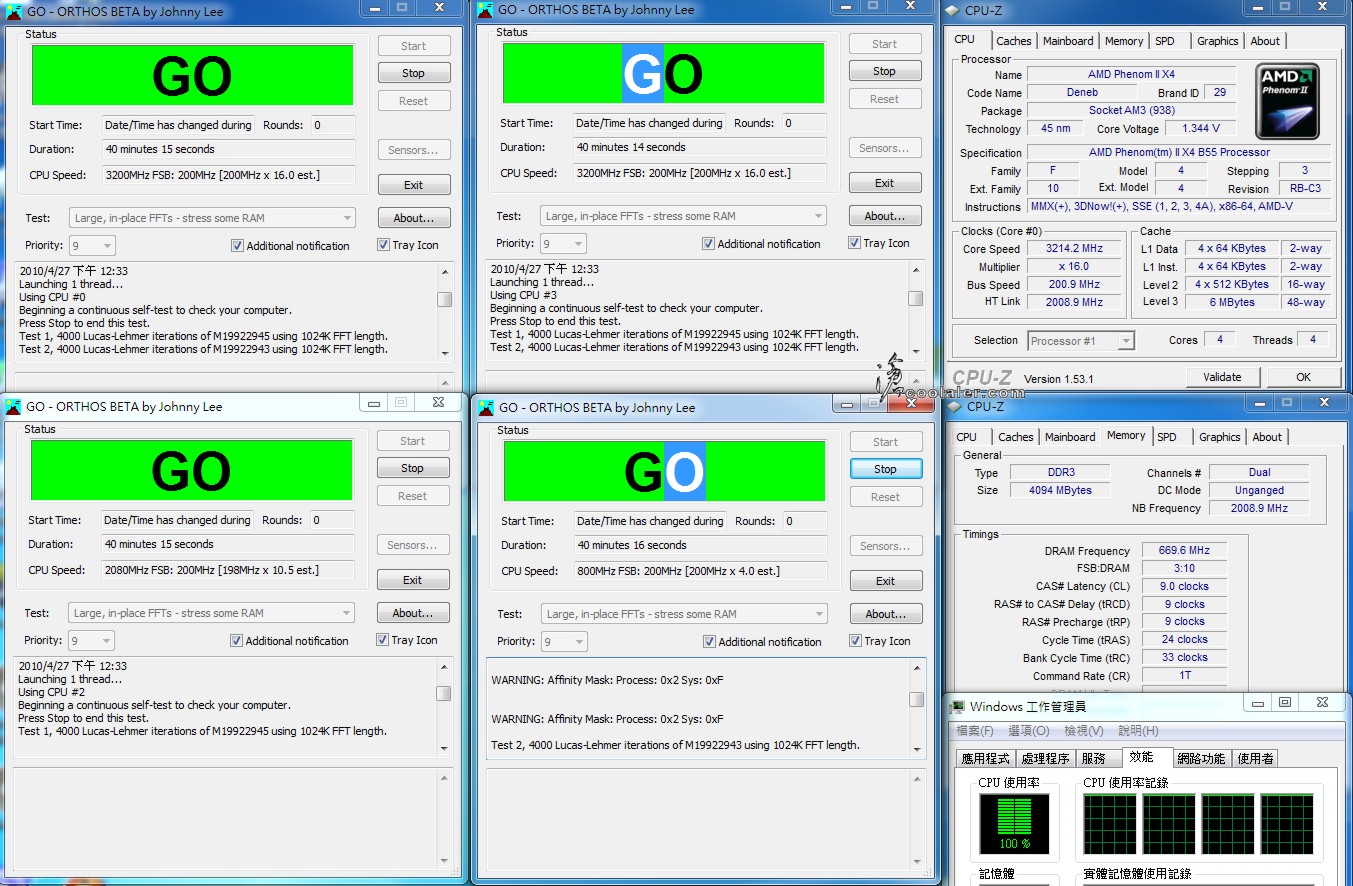Toggle Additional notification in the 800MHz ORTHOS window
Image resolution: width=1353 pixels, height=886 pixels.
(x=709, y=641)
